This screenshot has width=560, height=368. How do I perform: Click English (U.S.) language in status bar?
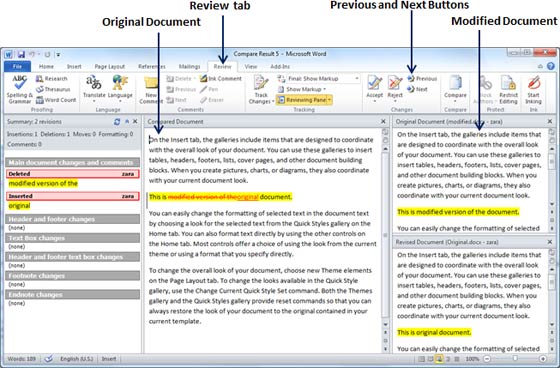point(76,359)
